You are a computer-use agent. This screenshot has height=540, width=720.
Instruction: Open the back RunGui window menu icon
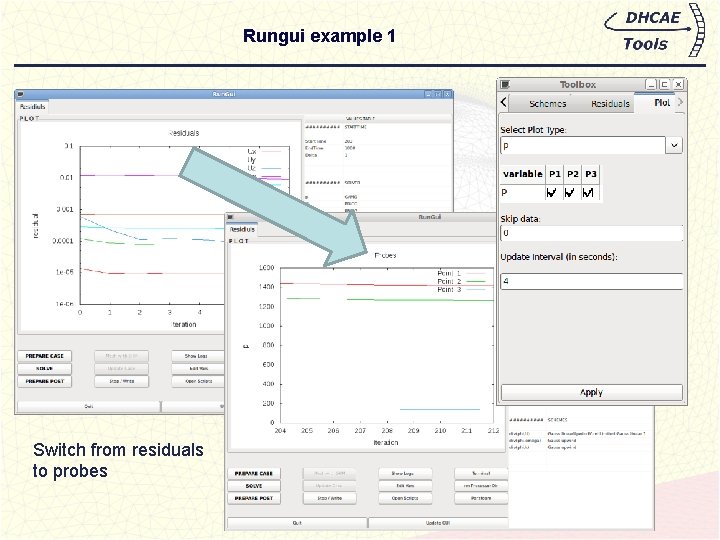pos(20,94)
